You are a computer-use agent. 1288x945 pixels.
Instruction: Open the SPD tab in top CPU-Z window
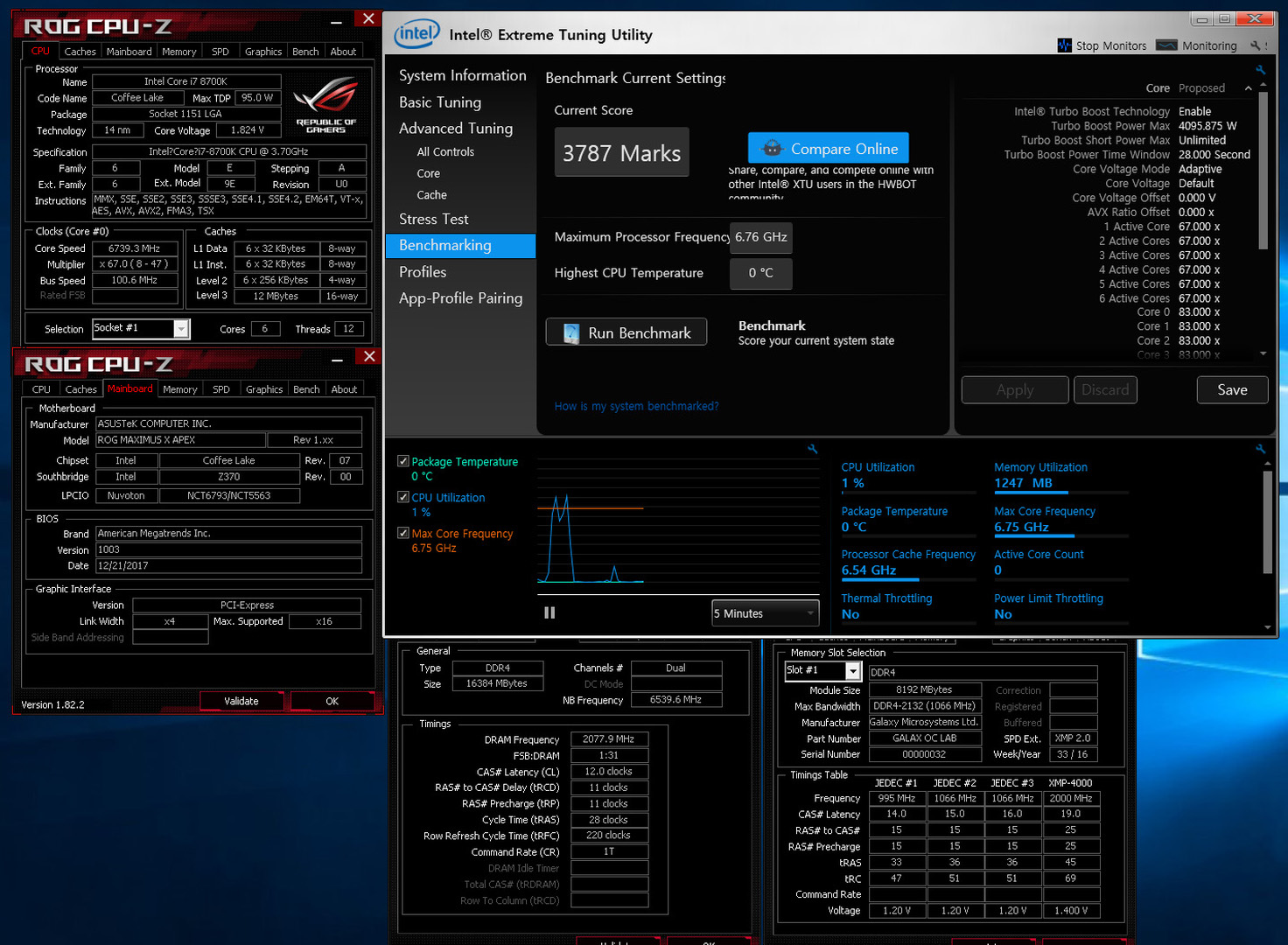click(220, 52)
